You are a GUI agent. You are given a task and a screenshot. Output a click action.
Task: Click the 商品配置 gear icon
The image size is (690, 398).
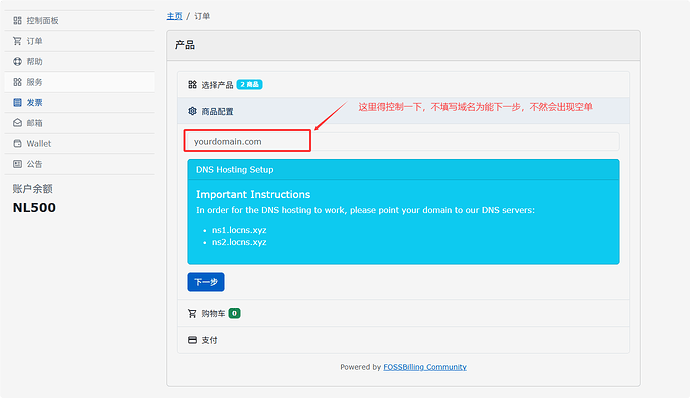click(x=192, y=111)
